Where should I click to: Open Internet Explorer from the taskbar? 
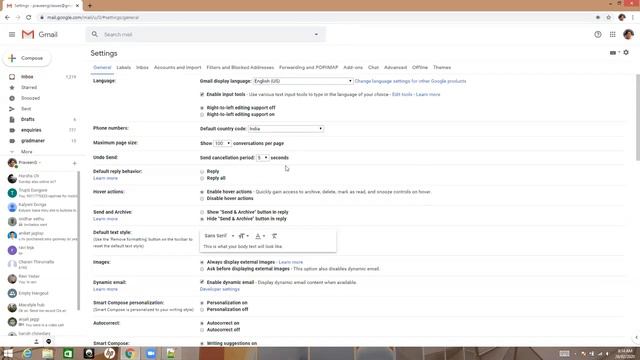pyautogui.click(x=27, y=353)
